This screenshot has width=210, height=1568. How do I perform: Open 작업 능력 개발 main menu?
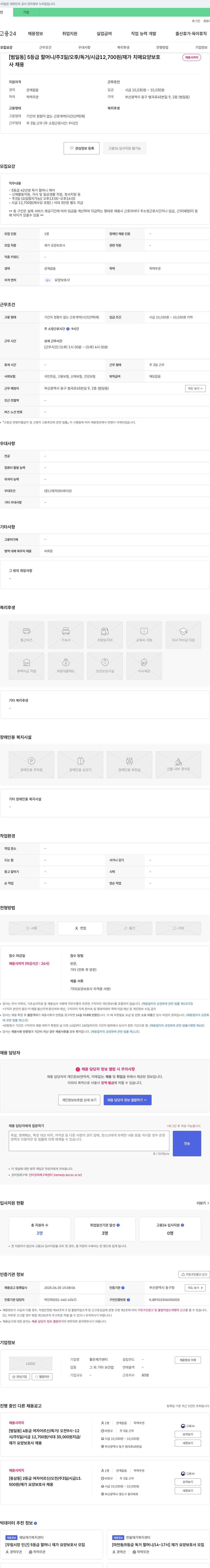[143, 33]
